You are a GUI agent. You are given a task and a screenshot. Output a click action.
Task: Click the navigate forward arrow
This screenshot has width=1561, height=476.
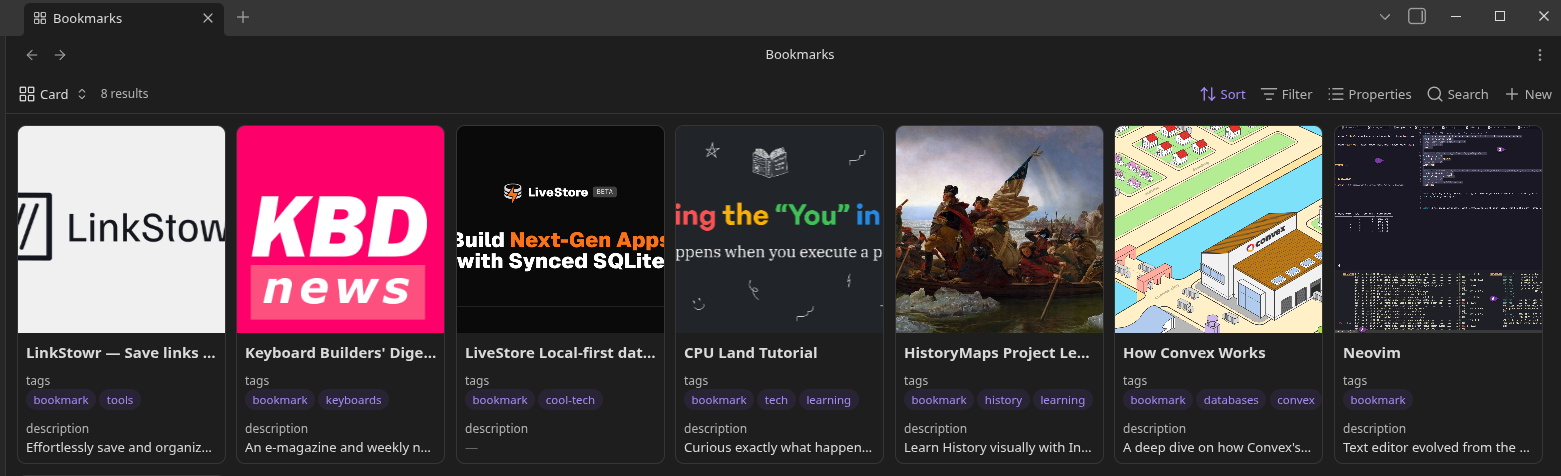60,55
